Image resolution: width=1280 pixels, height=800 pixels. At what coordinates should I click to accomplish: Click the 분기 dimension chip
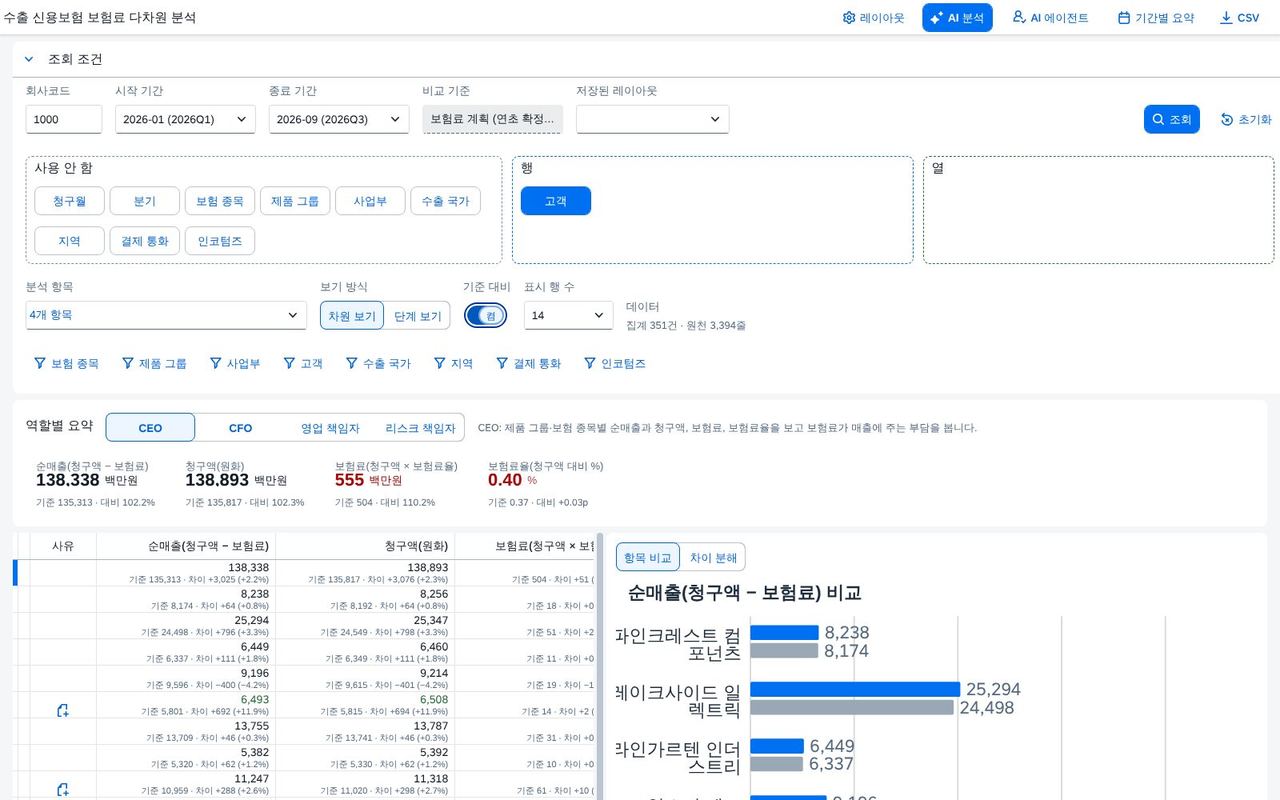[144, 201]
